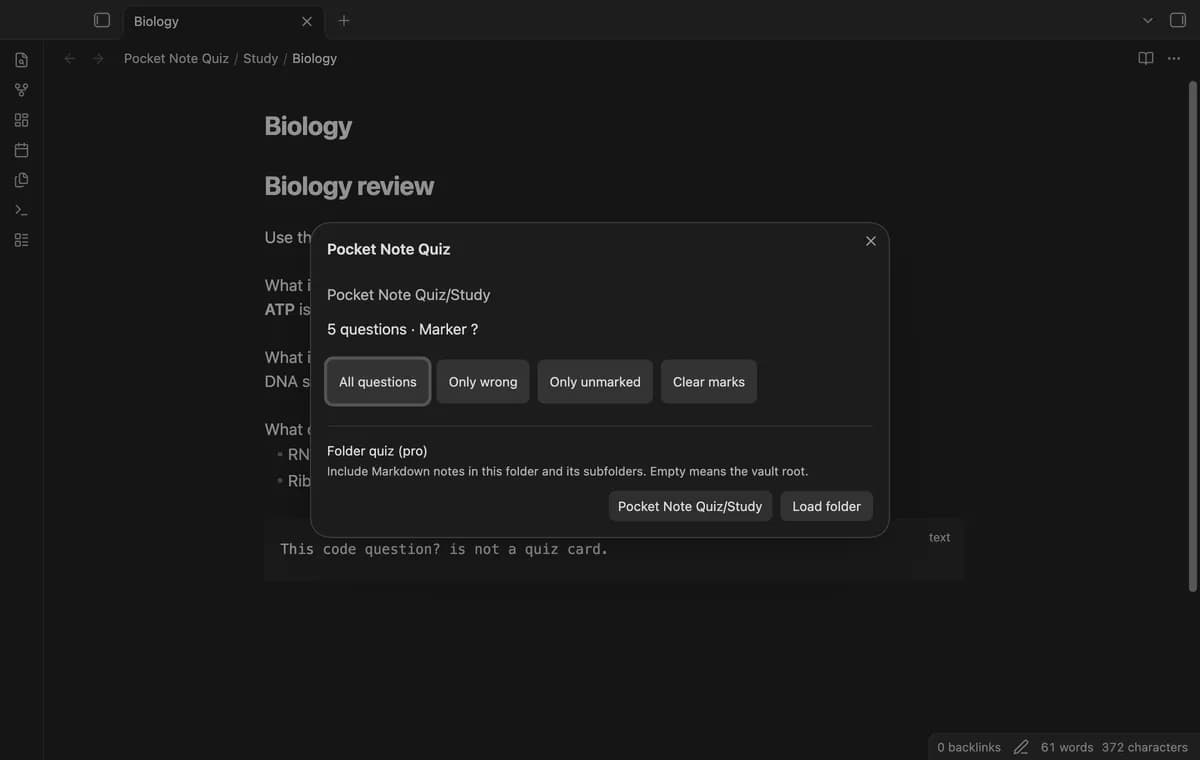
Task: Toggle the right sidebar panel icon
Action: click(1177, 20)
